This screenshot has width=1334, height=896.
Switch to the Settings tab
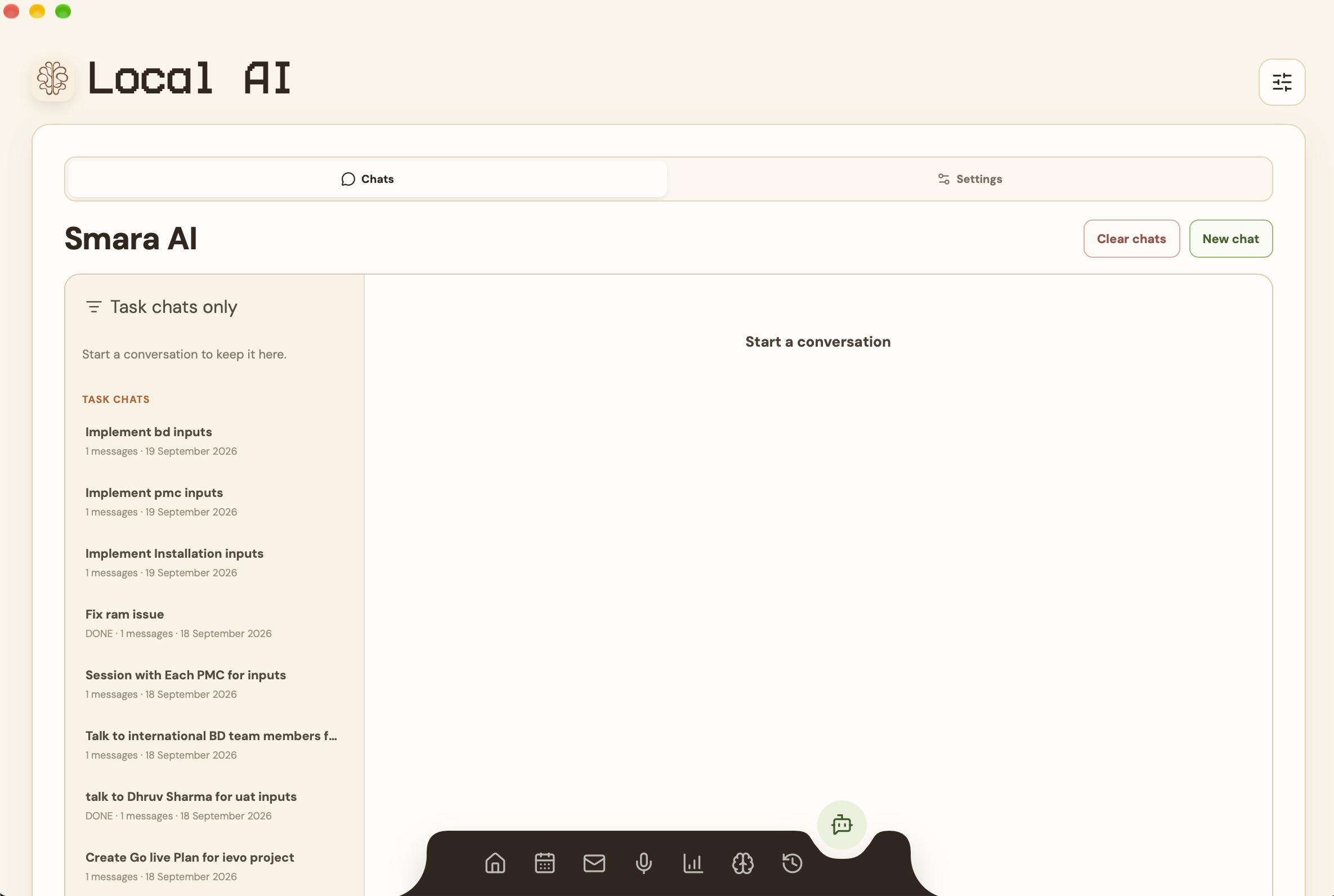(x=969, y=179)
